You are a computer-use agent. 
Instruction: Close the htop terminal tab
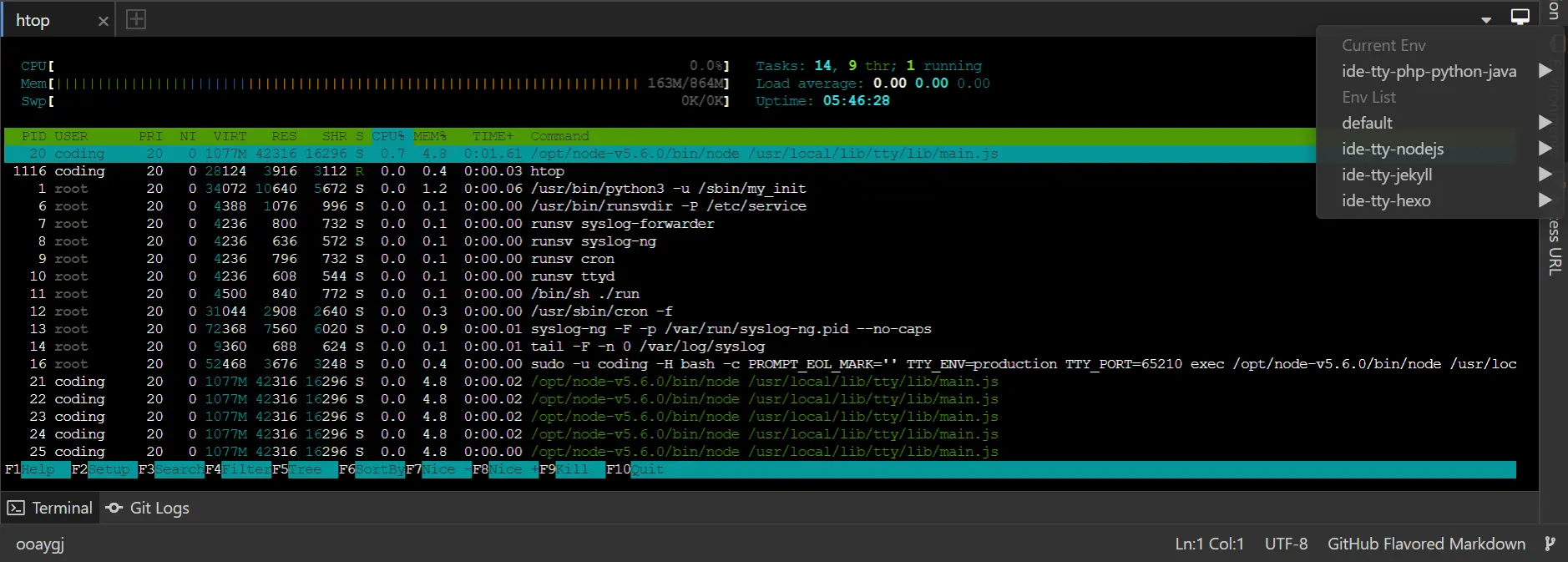[103, 21]
